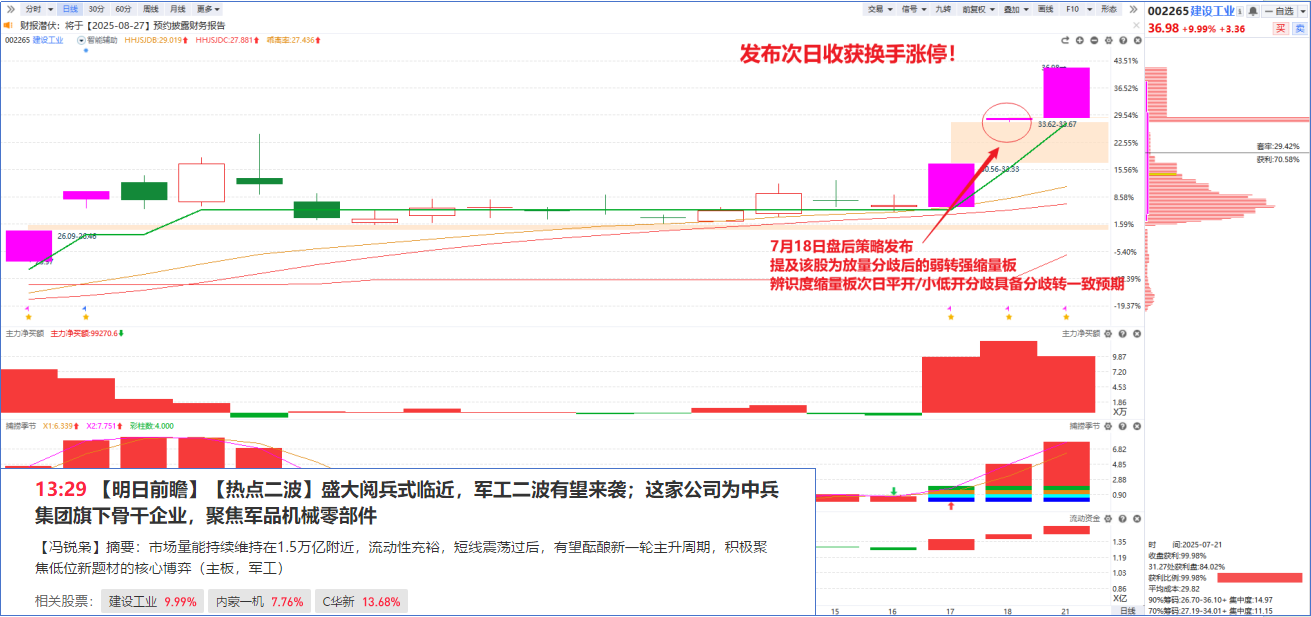
Task: Open main chart indicator settings gear
Action: (1110, 41)
